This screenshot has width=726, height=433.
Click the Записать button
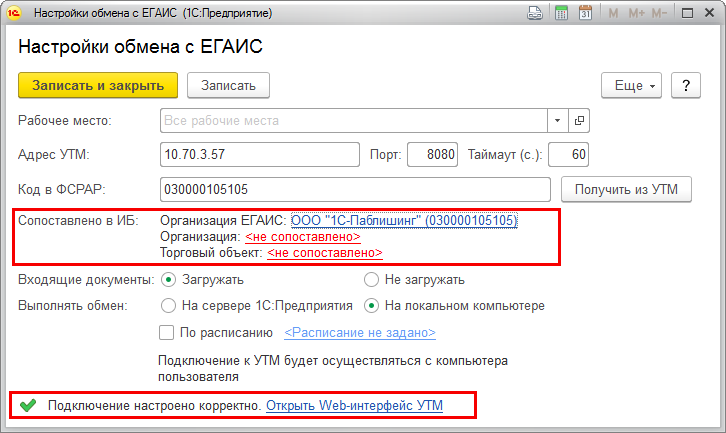point(228,86)
